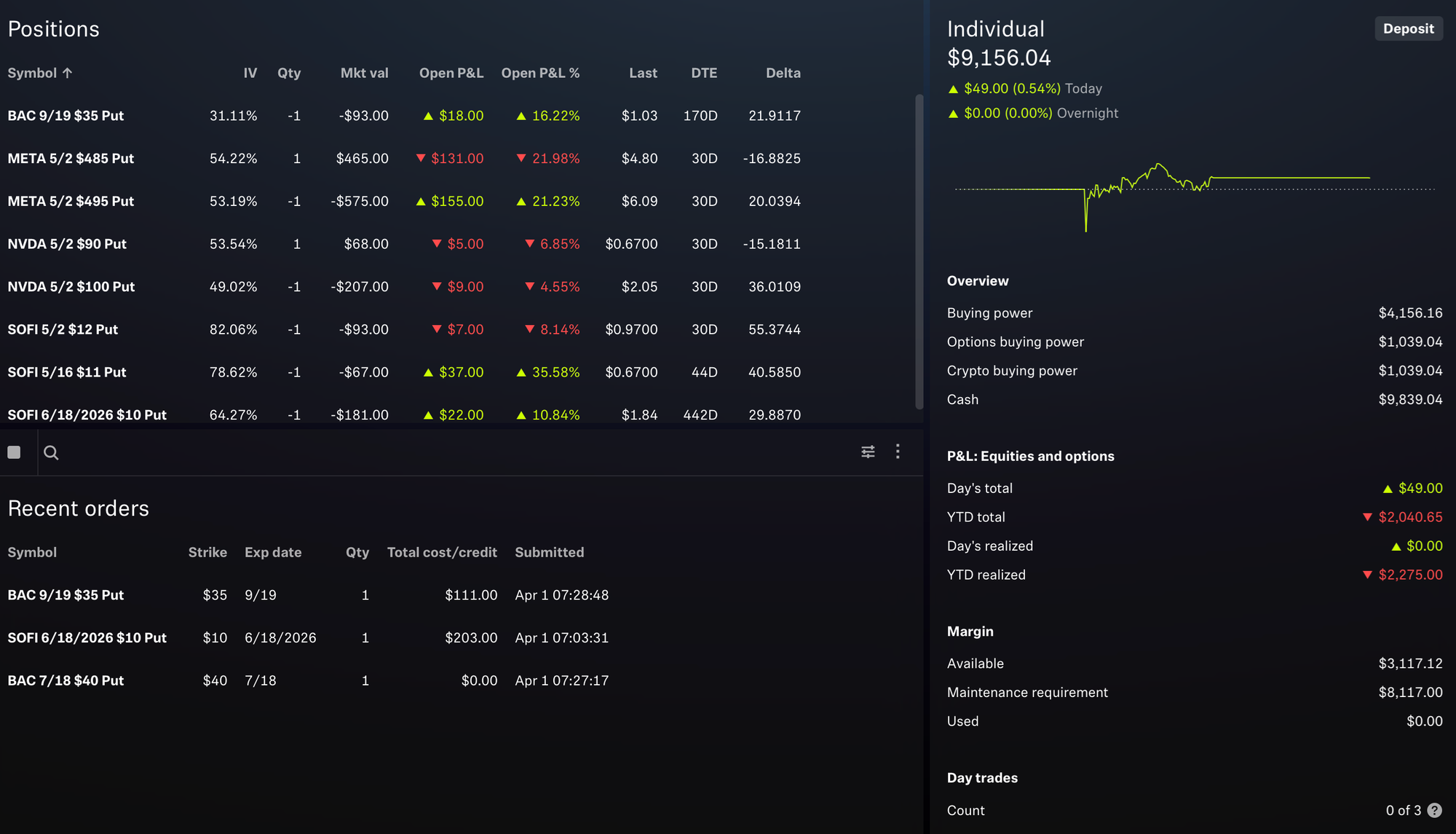Open the three-dot more options menu

point(898,452)
